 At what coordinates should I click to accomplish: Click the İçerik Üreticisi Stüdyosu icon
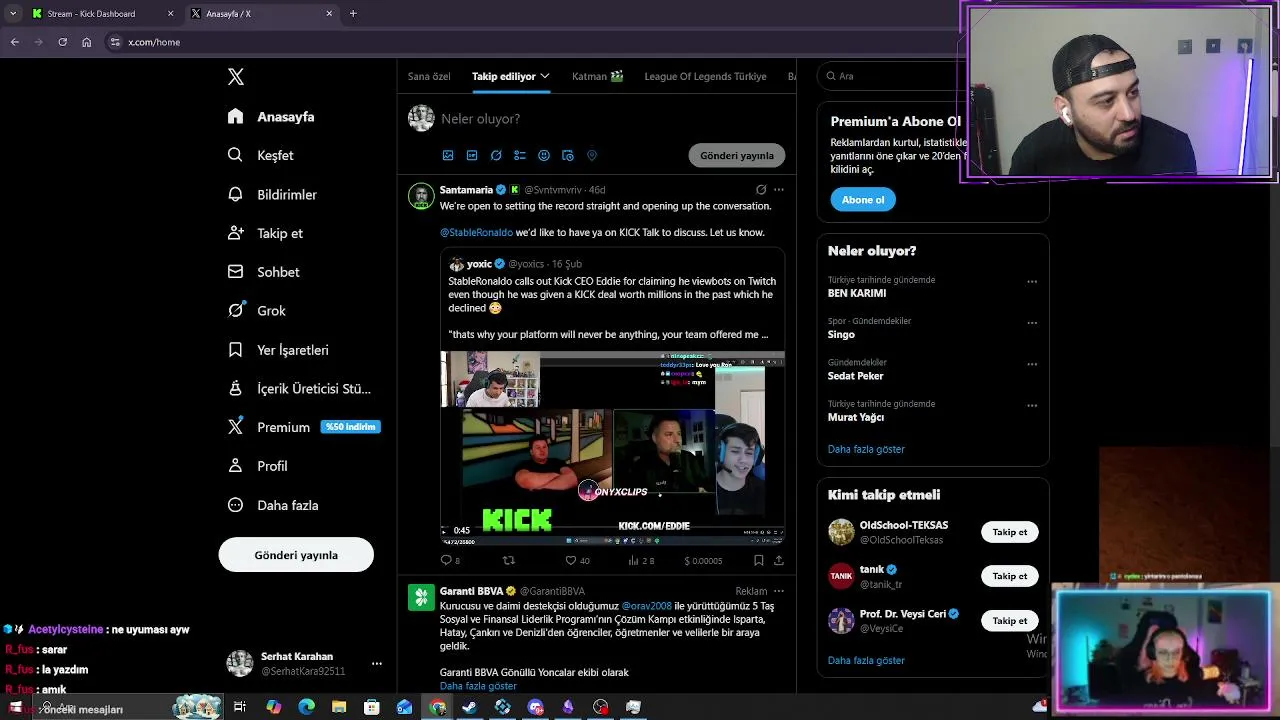236,388
